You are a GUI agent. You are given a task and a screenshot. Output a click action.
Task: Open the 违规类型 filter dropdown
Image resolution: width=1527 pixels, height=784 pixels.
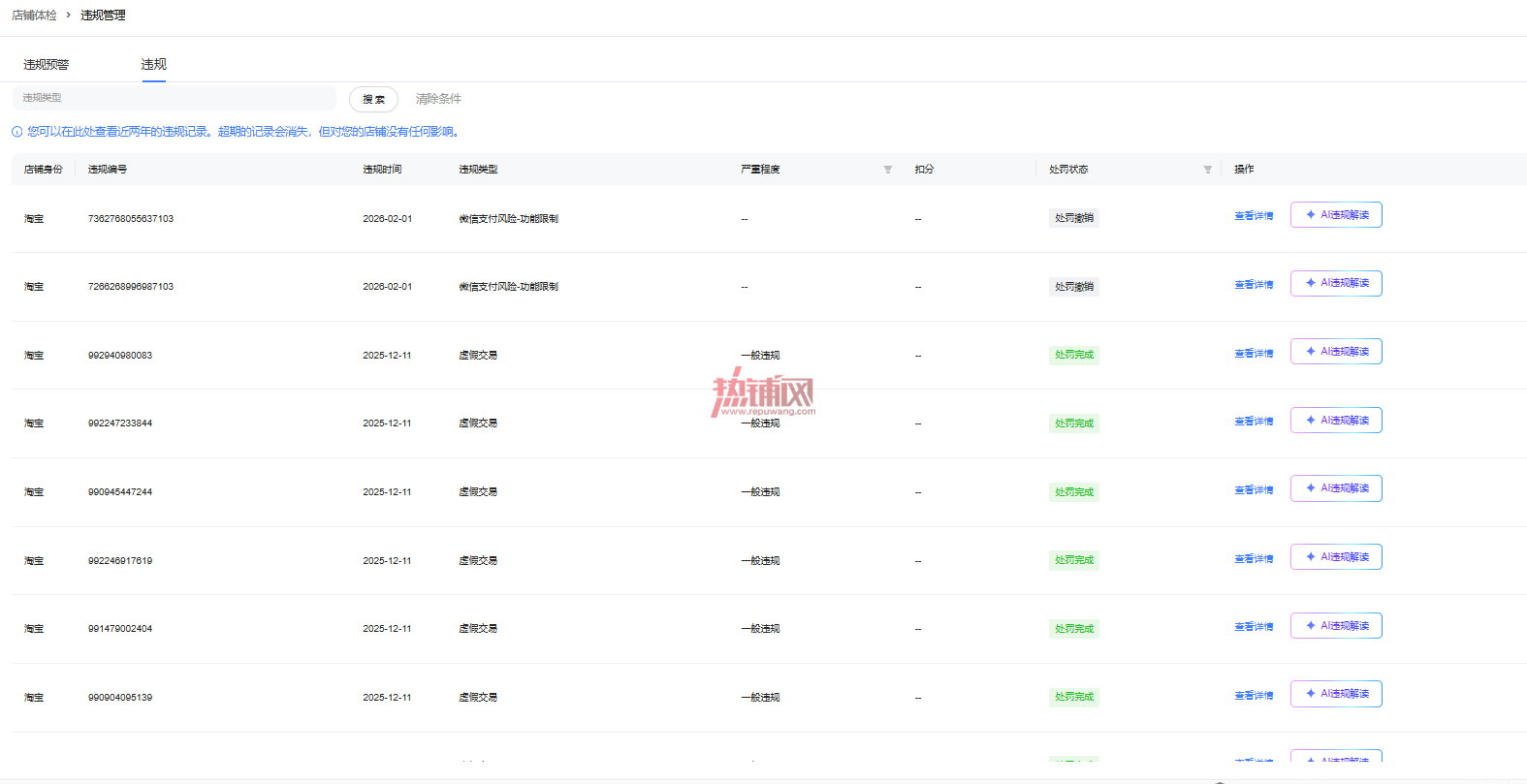point(175,98)
